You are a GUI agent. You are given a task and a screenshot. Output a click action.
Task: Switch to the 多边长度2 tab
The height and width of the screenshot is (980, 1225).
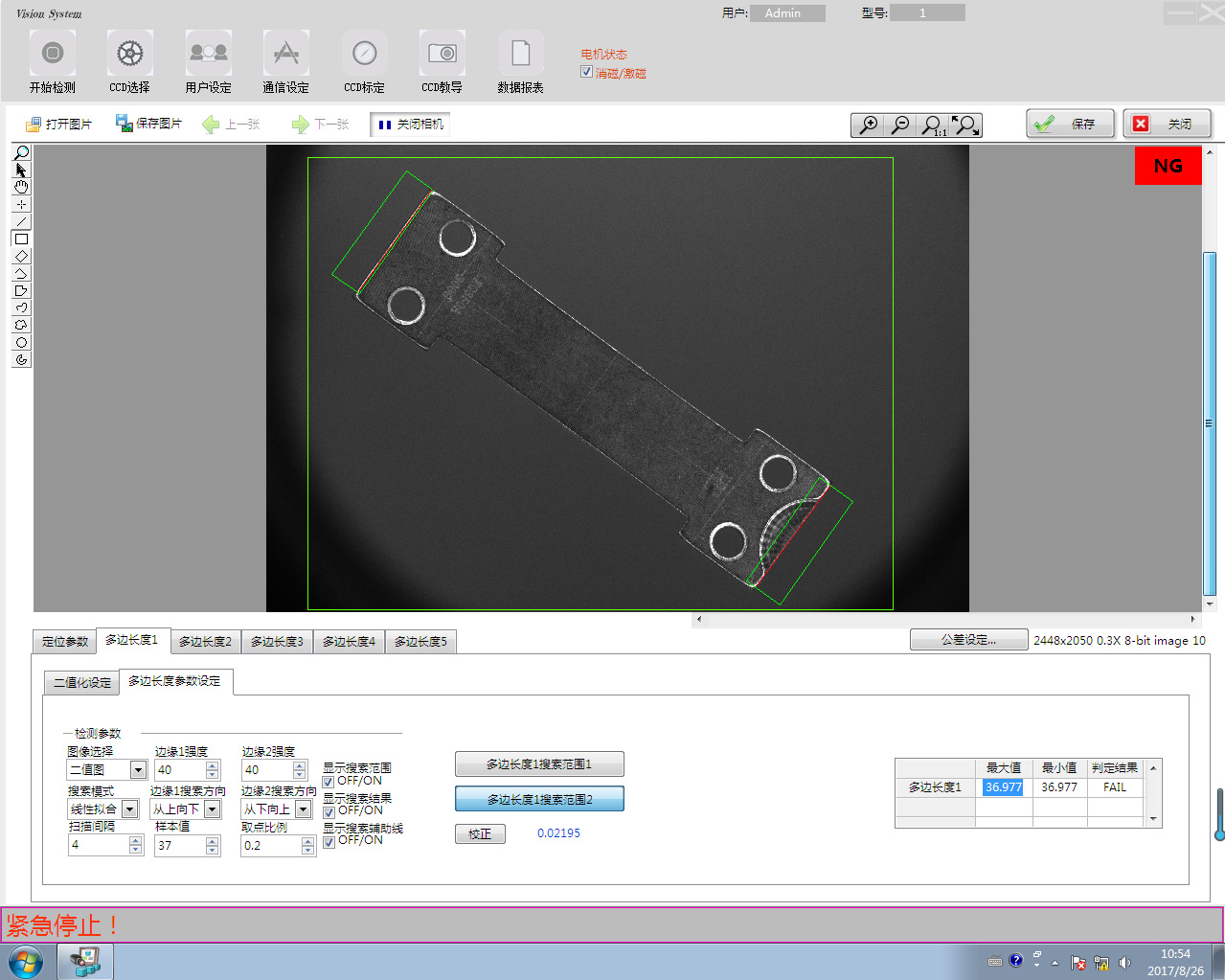point(205,642)
